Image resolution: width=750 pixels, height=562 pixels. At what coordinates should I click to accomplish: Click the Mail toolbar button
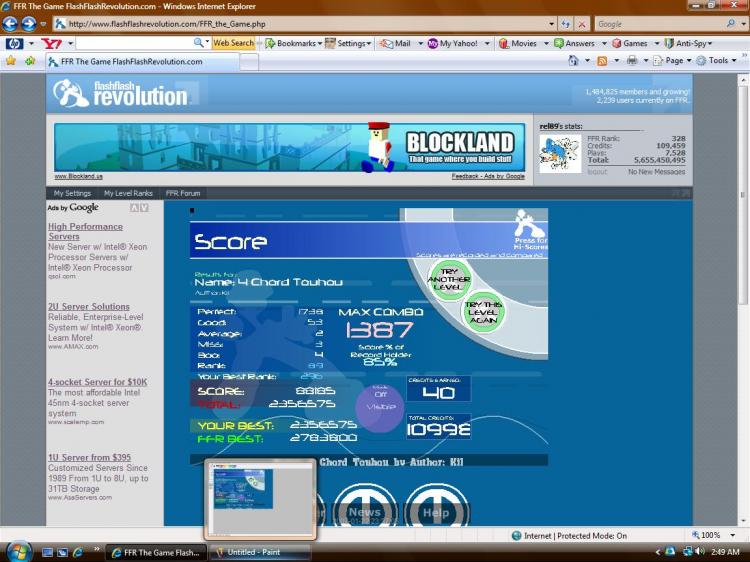[x=396, y=44]
